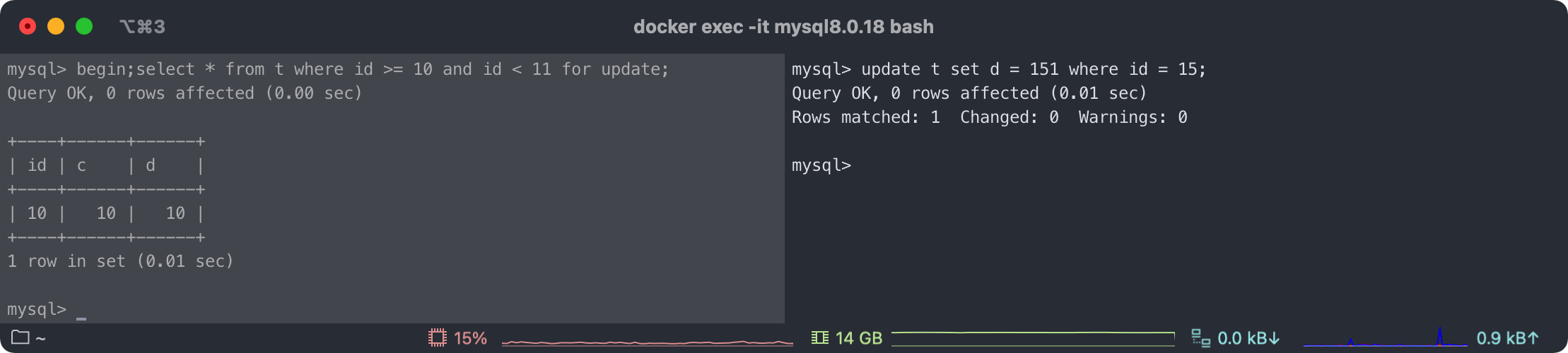Select the 0.0 kB download rate indicator
The image size is (1568, 353).
pos(1248,338)
